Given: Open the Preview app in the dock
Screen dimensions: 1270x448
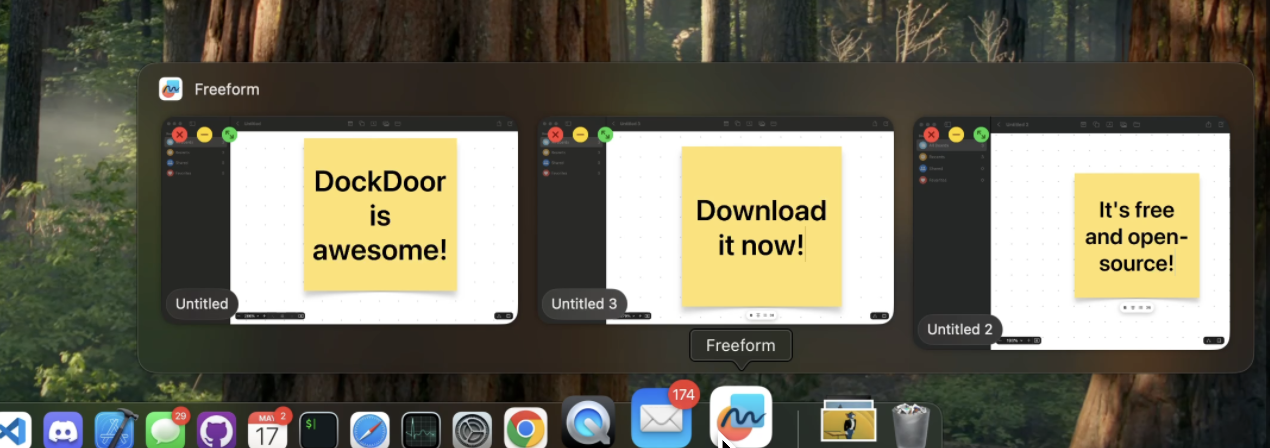Looking at the screenshot, I should tap(848, 422).
